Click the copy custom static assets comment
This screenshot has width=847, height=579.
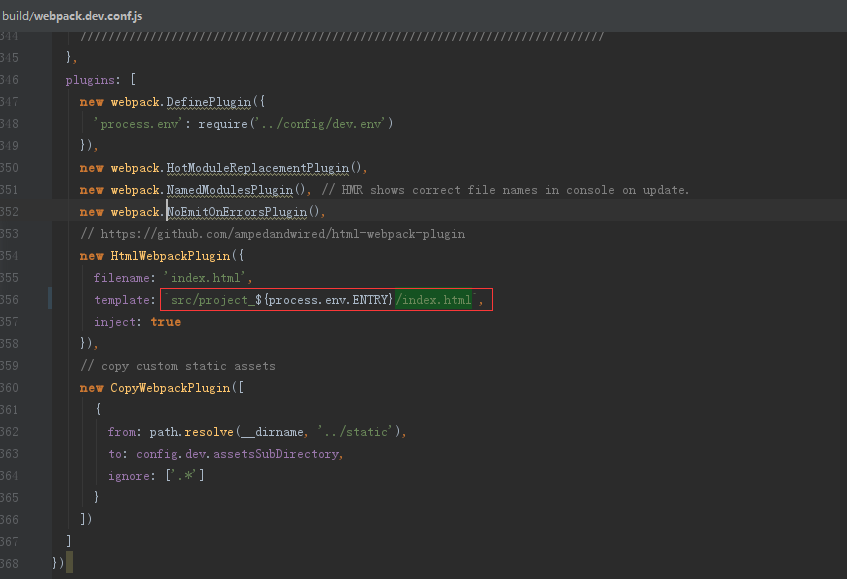coord(178,366)
